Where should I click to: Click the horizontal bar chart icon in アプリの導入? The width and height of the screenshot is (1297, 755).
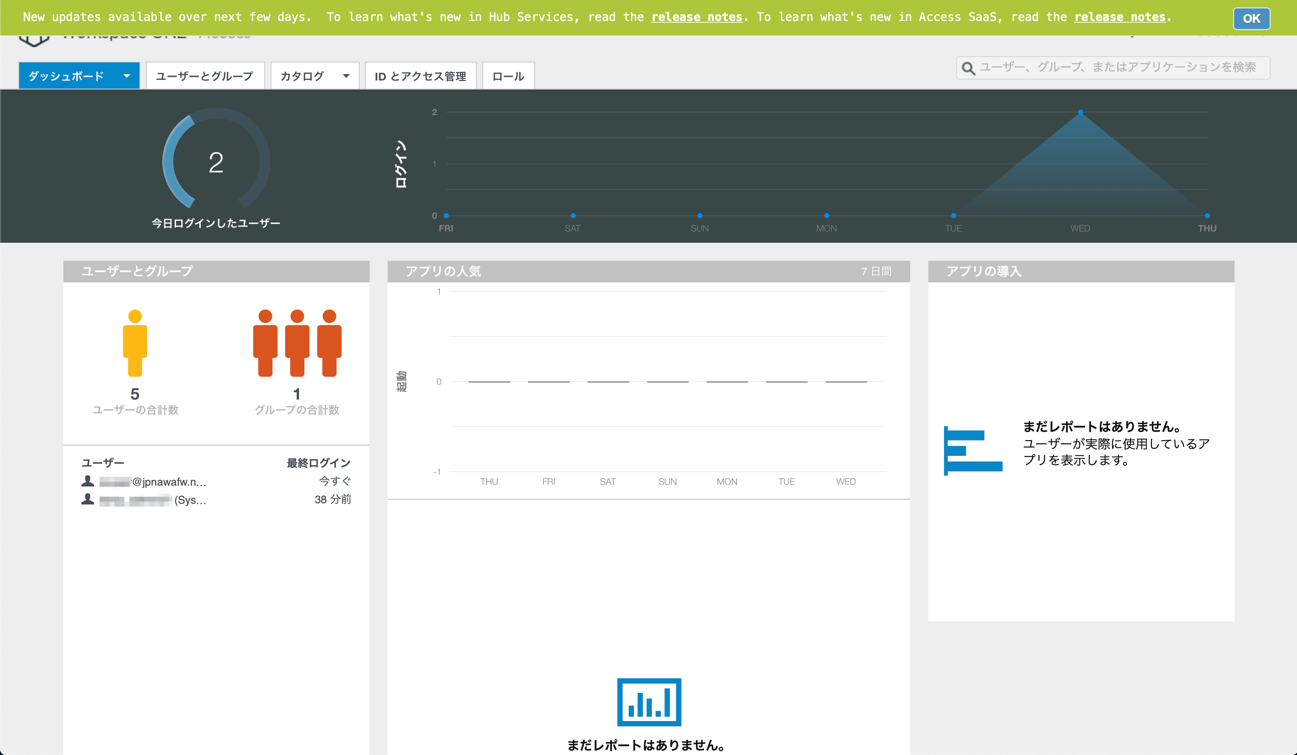point(973,450)
